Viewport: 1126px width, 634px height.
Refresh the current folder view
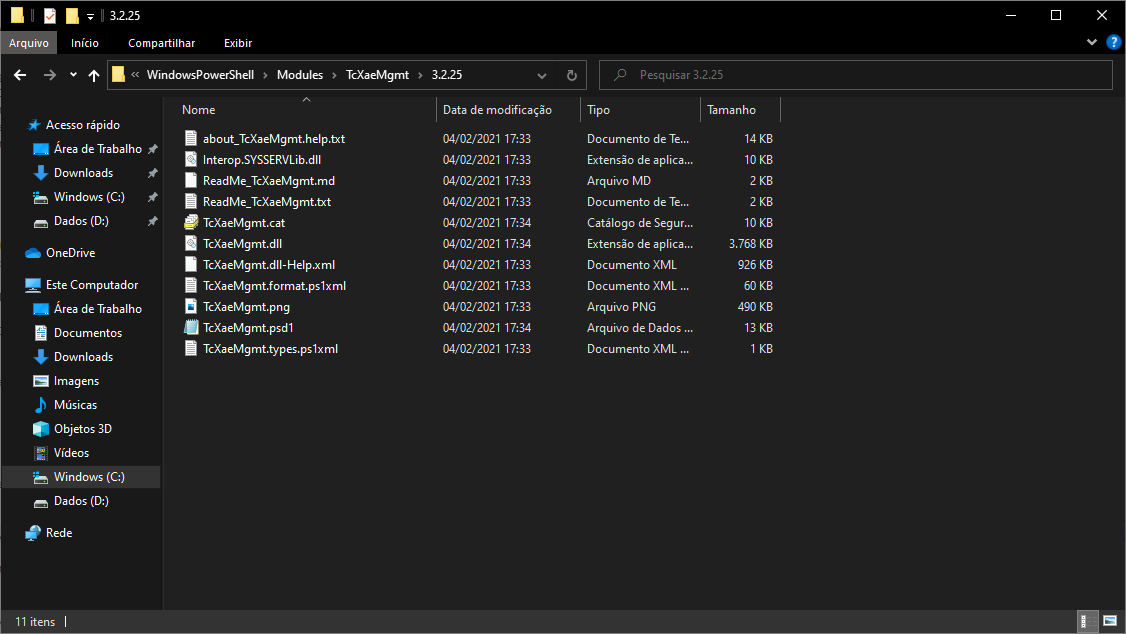coord(572,75)
